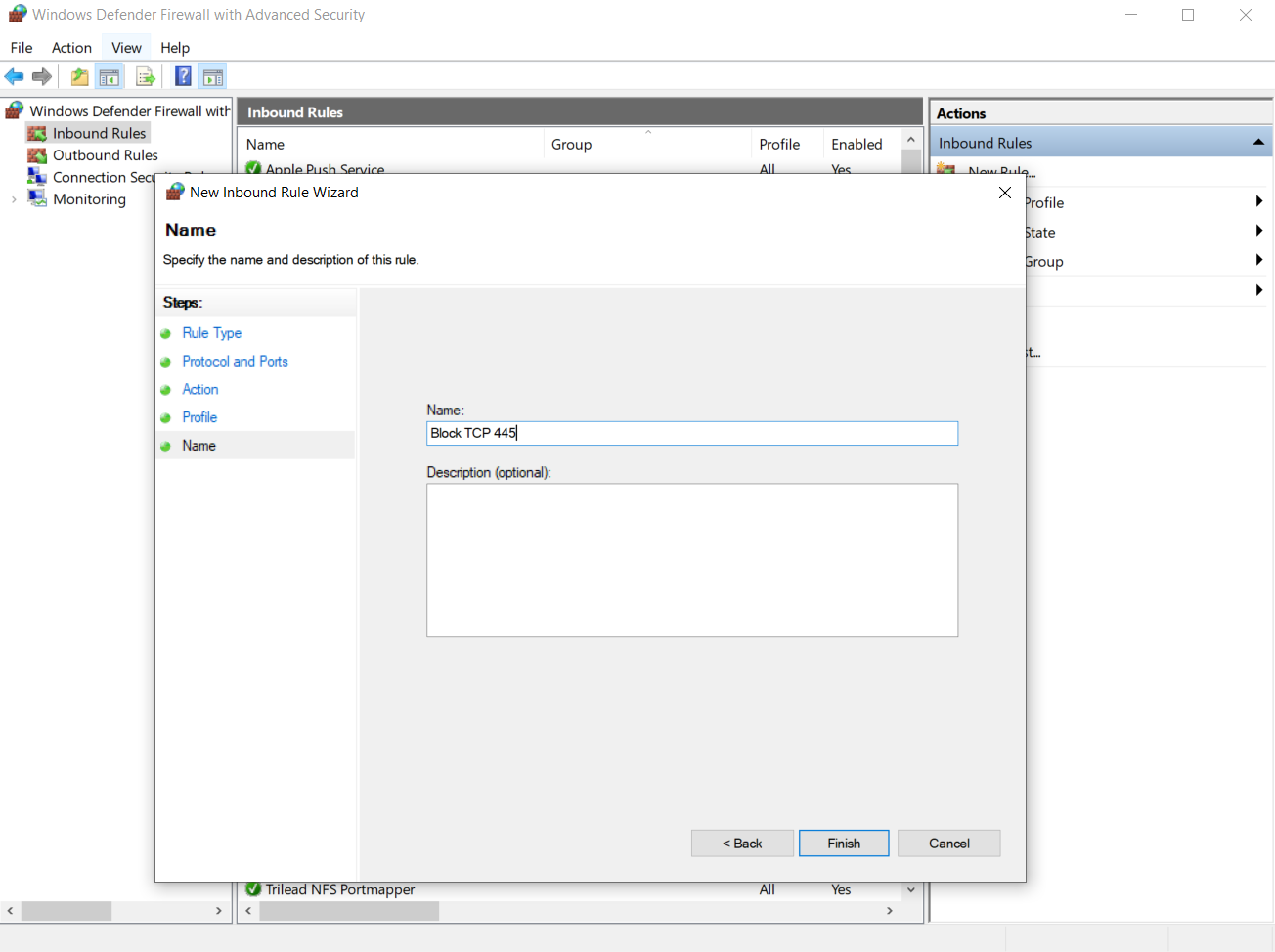Click the blue Back arrow in the toolbar
The image size is (1275, 952).
pos(14,76)
